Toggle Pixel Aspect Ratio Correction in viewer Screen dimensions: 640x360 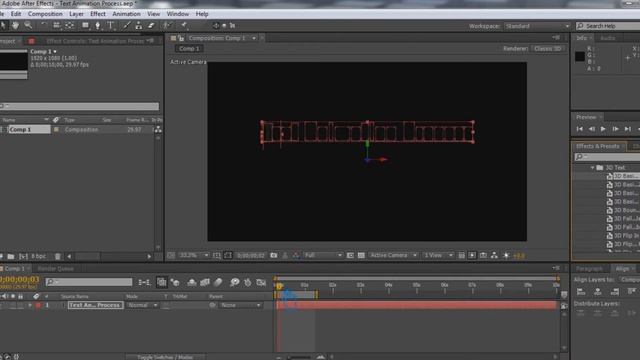pyautogui.click(x=461, y=256)
